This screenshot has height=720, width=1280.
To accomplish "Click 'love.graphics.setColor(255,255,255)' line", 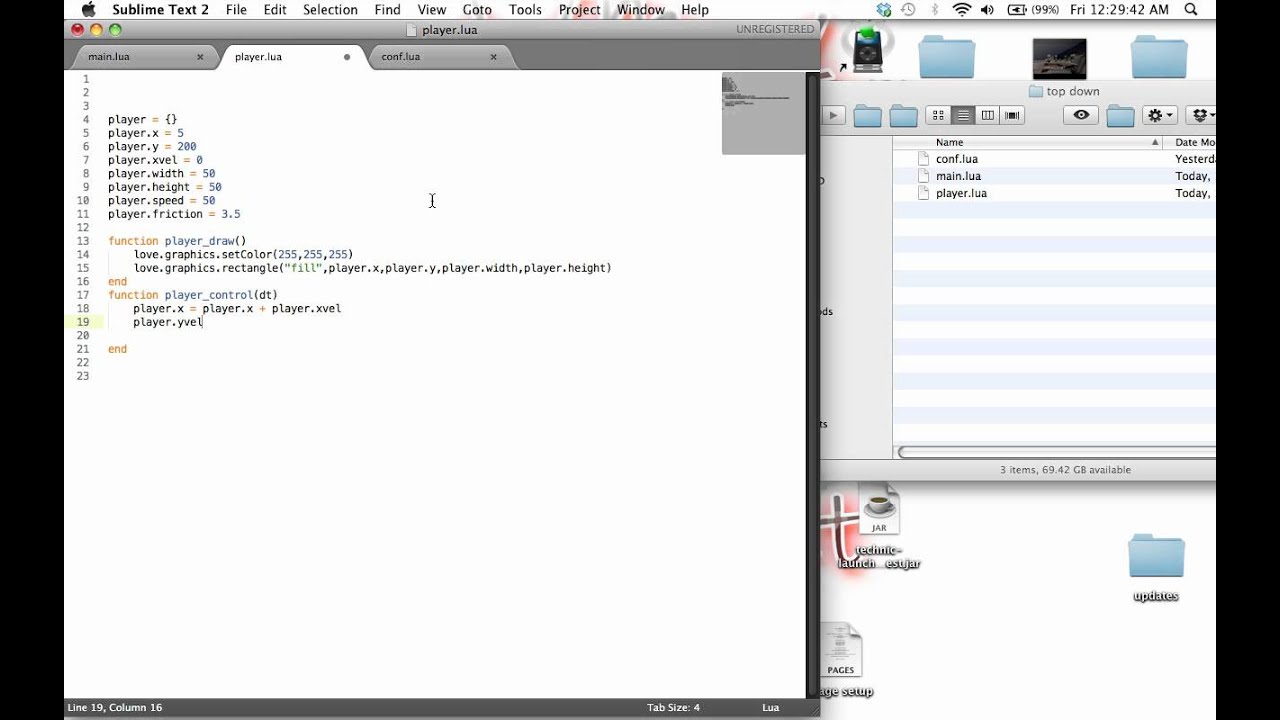I will click(x=243, y=255).
